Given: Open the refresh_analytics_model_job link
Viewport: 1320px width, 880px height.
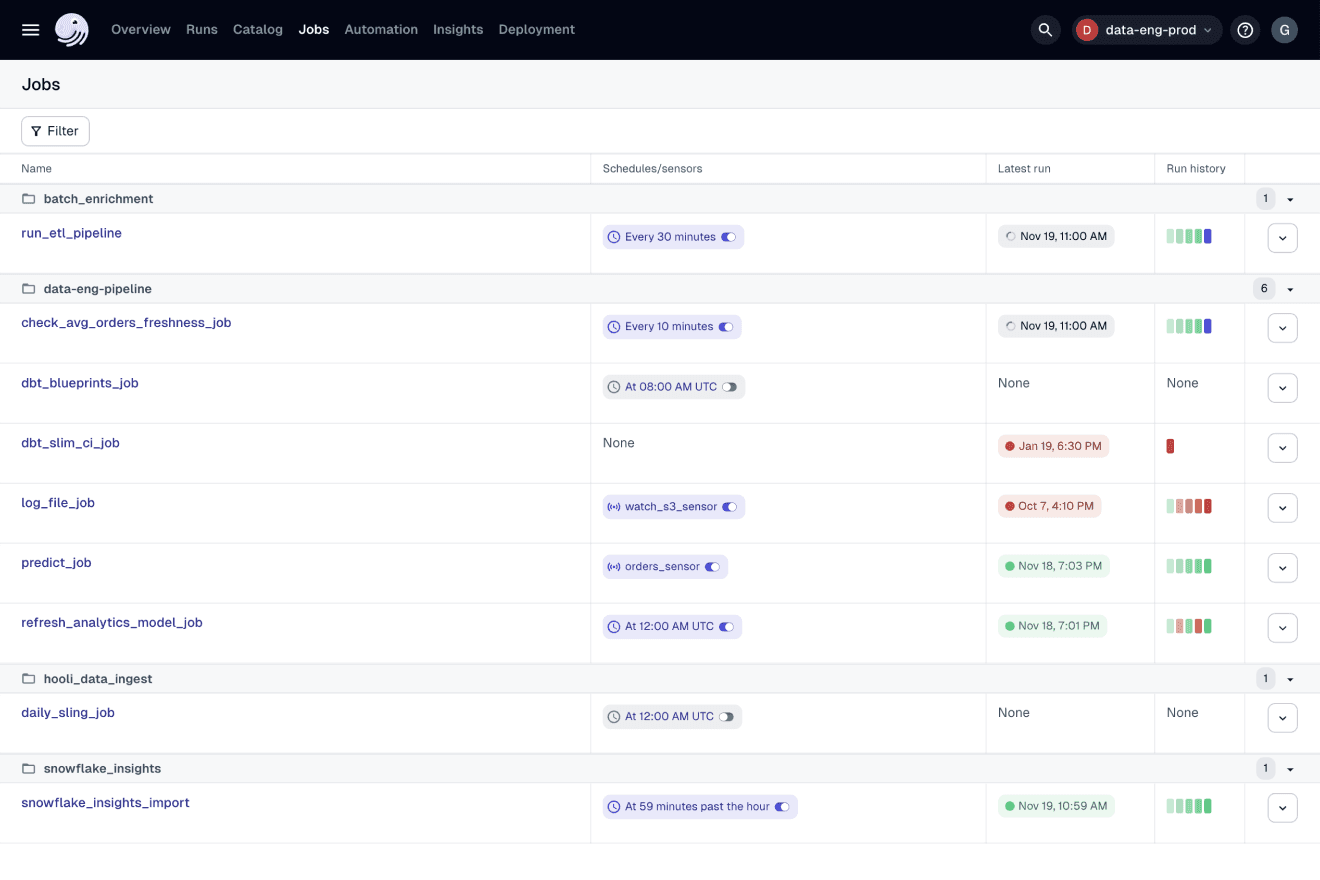Looking at the screenshot, I should coord(112,622).
